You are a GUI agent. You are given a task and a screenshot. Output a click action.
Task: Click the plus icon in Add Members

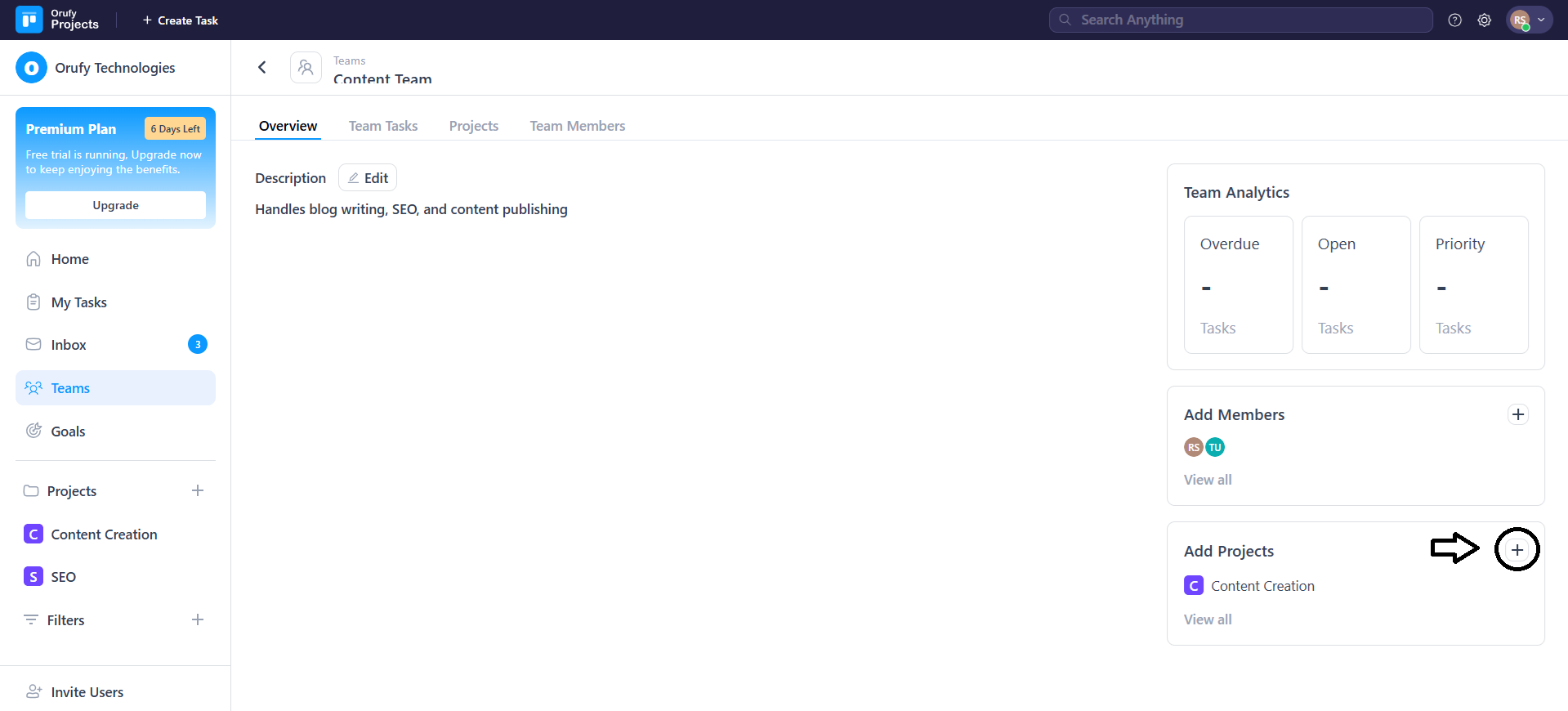(x=1517, y=414)
